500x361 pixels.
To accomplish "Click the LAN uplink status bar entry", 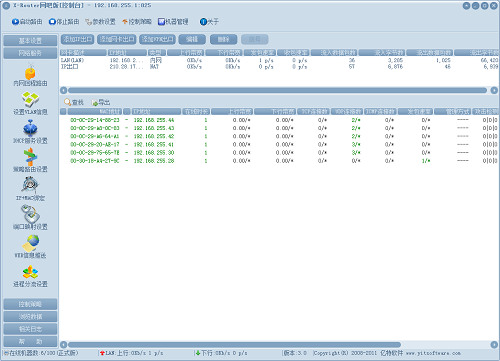I will coord(132,353).
